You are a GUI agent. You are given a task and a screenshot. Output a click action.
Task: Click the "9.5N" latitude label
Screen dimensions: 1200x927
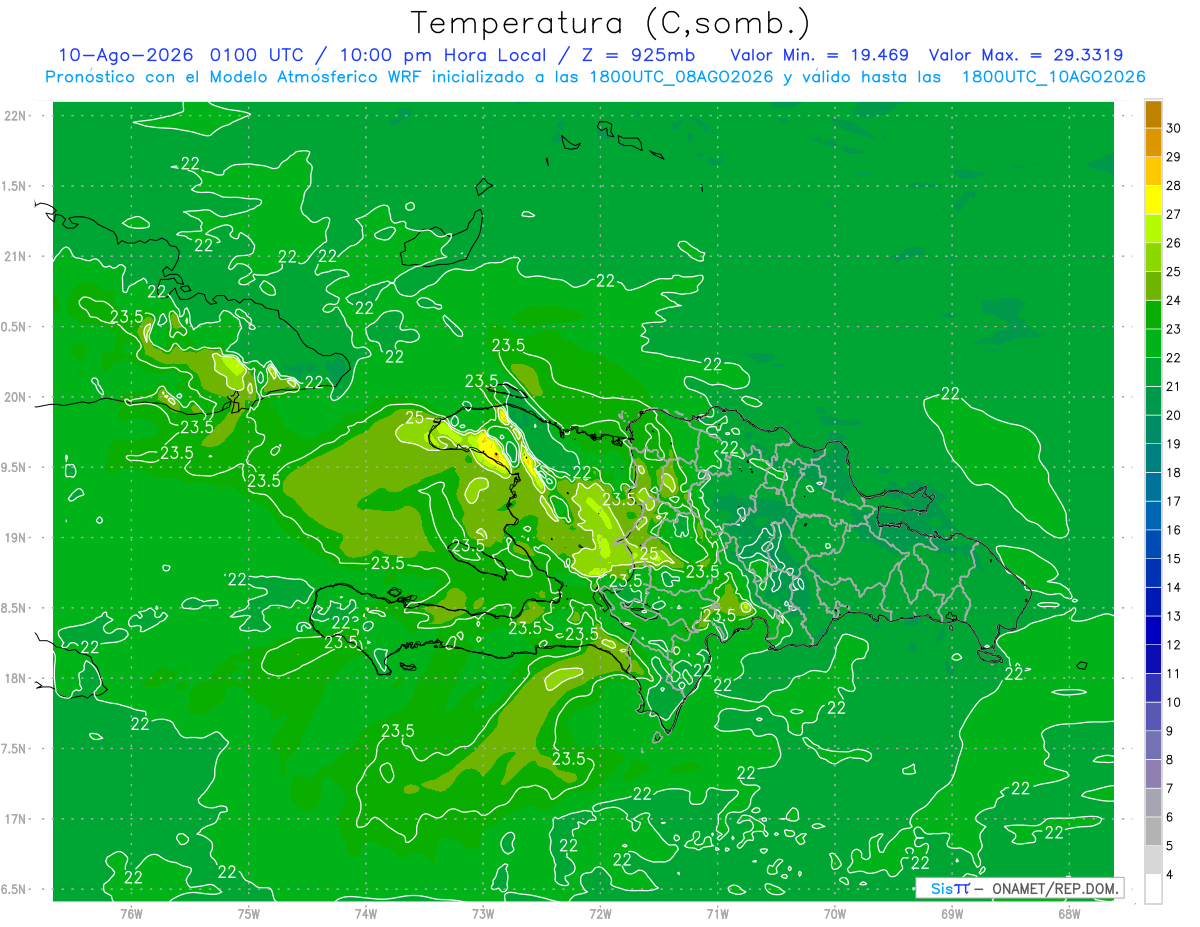click(15, 467)
